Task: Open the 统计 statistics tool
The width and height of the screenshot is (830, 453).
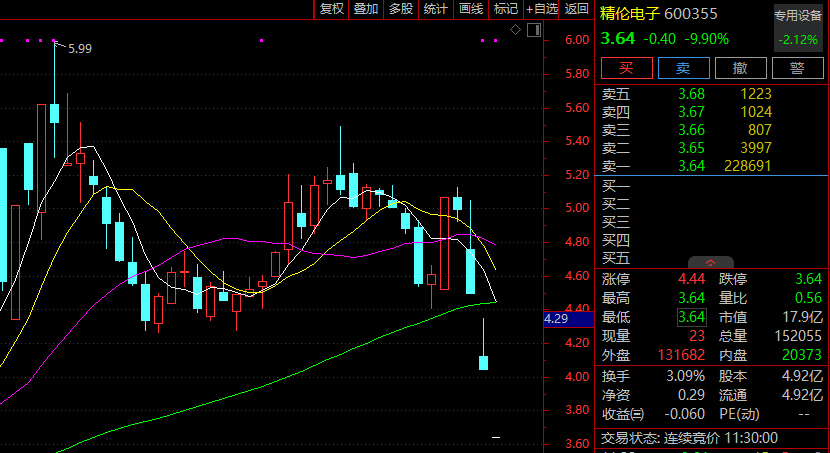Action: pos(436,9)
